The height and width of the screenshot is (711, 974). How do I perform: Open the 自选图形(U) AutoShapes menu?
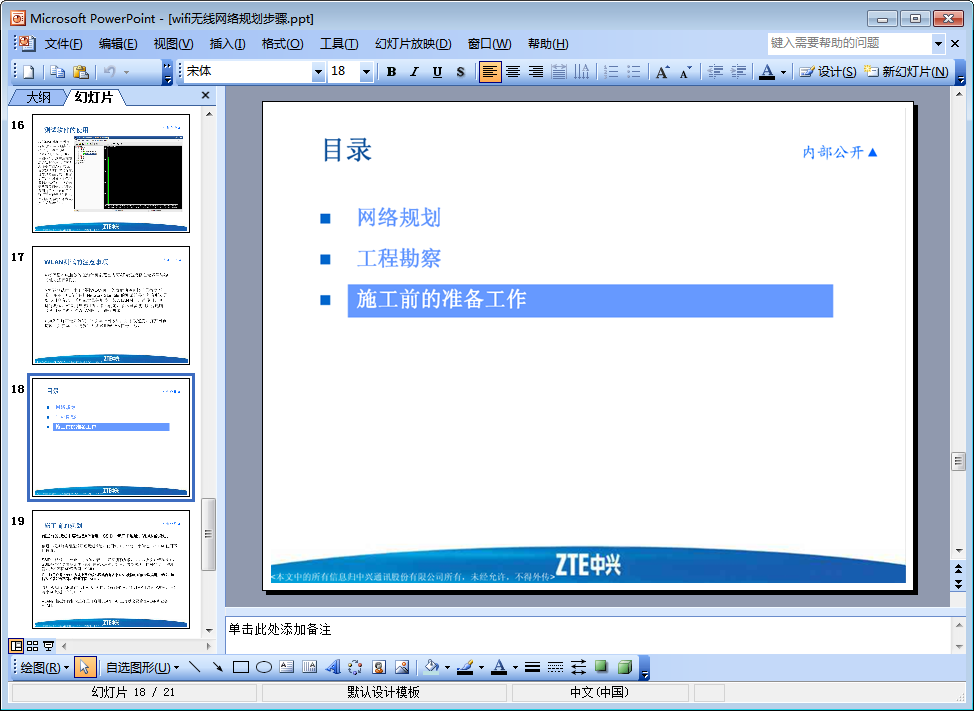click(142, 668)
